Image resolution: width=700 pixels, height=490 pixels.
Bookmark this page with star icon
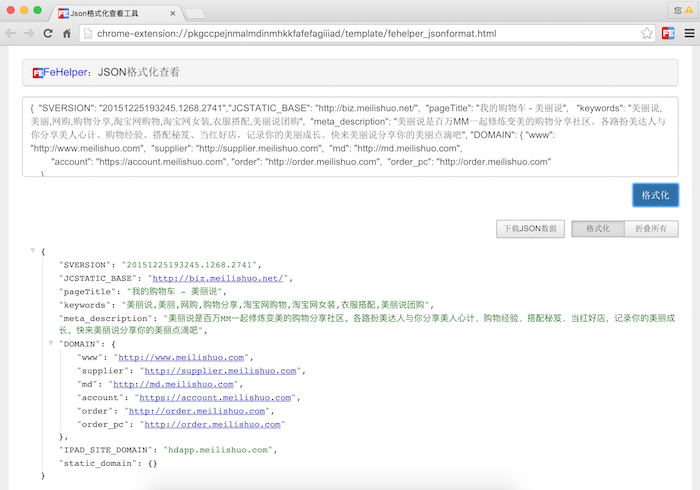[x=646, y=33]
